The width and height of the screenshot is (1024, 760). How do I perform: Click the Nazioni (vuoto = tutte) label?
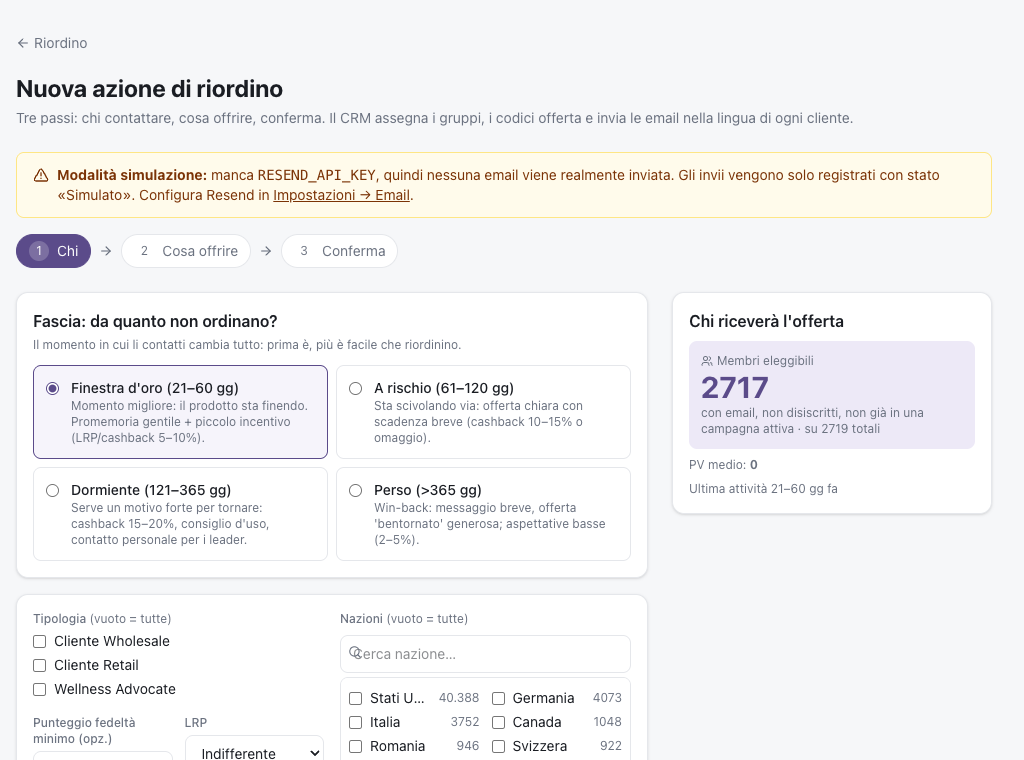click(404, 618)
